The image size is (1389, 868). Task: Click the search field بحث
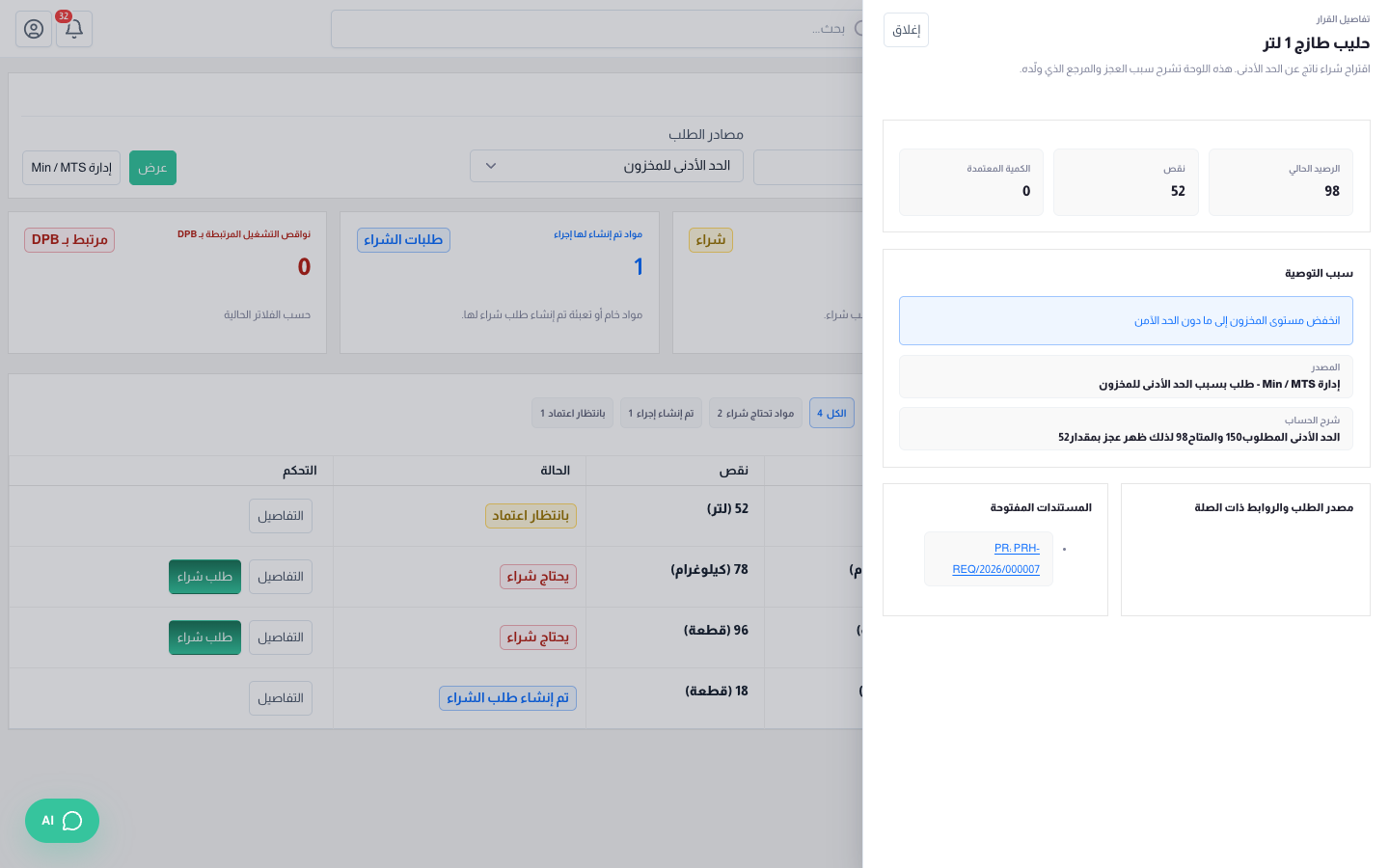tap(596, 29)
